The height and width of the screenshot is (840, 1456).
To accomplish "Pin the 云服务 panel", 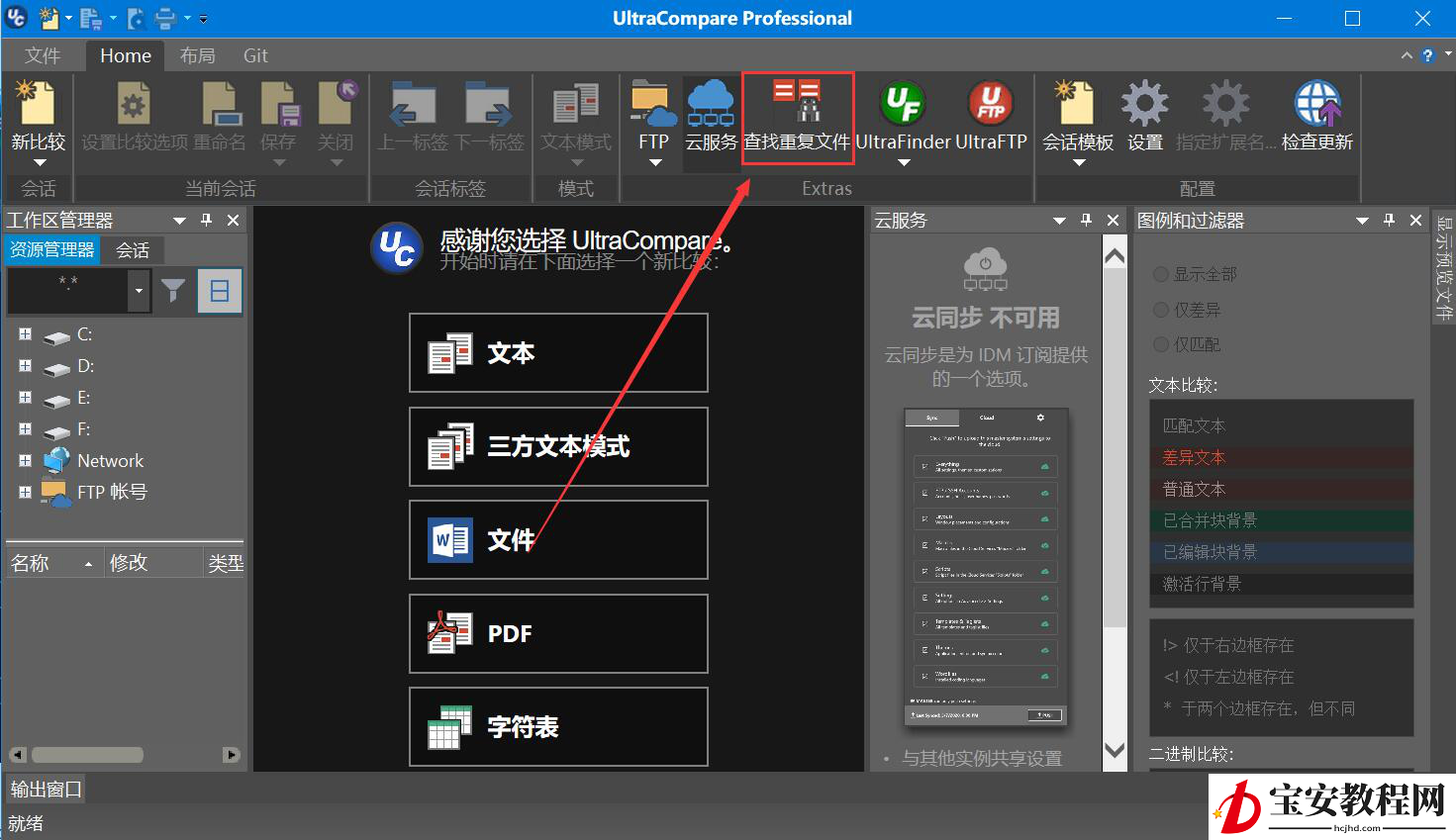I will (x=1086, y=220).
